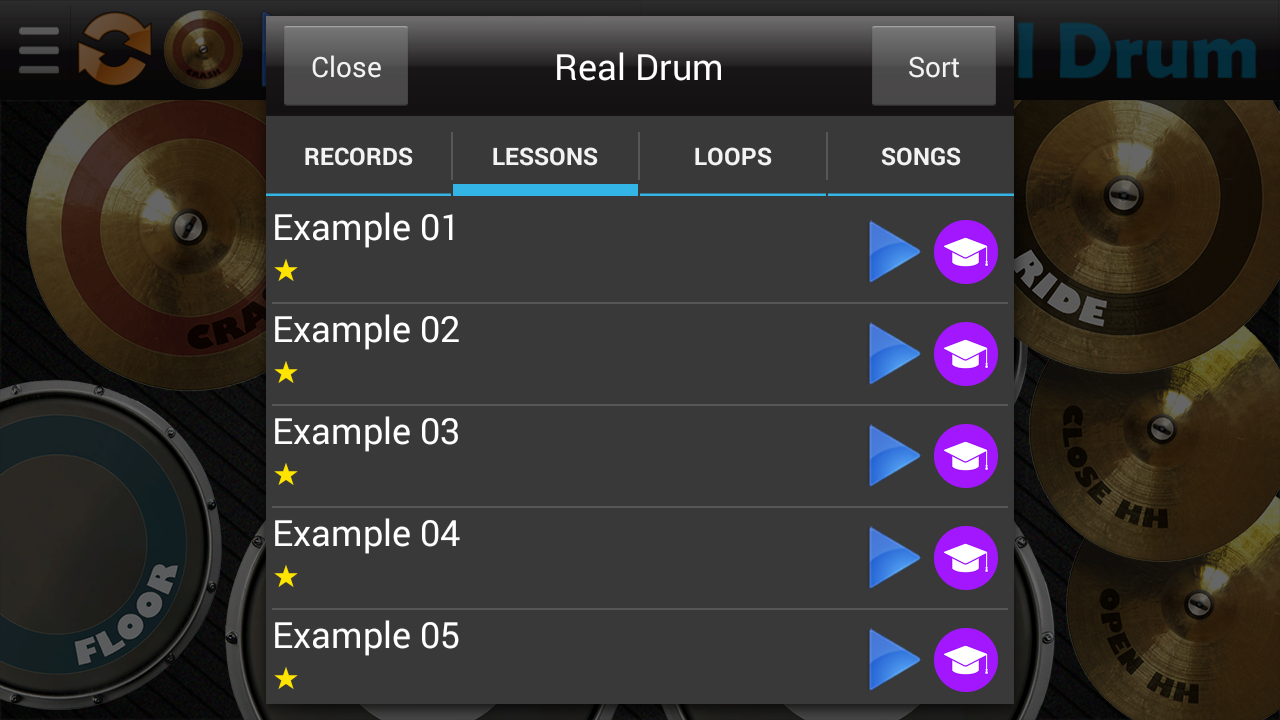The height and width of the screenshot is (720, 1280).
Task: Tap graduation cap icon for Example 03
Action: click(x=966, y=456)
